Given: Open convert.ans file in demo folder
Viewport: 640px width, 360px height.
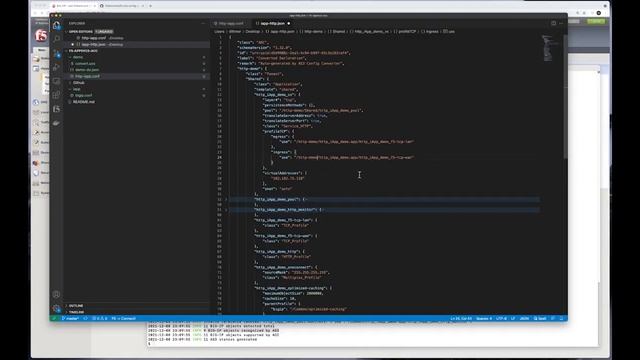Looking at the screenshot, I should [137, 63].
